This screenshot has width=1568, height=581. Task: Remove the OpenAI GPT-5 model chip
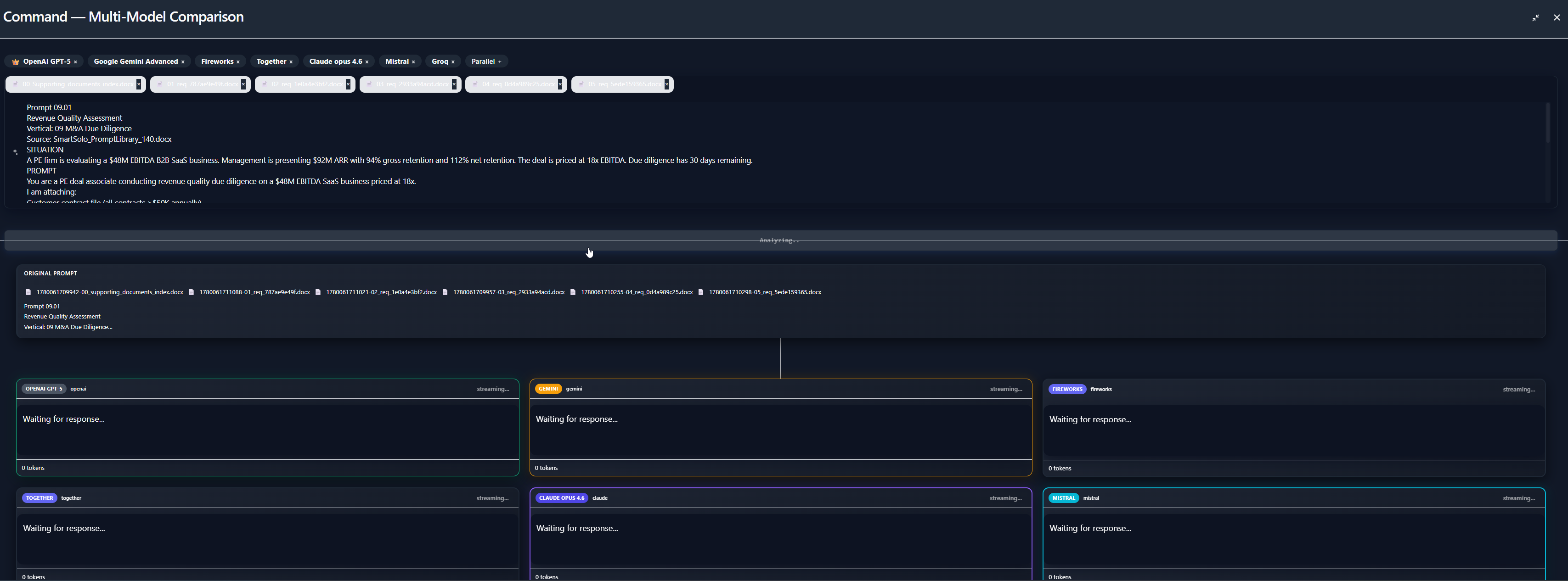point(75,62)
